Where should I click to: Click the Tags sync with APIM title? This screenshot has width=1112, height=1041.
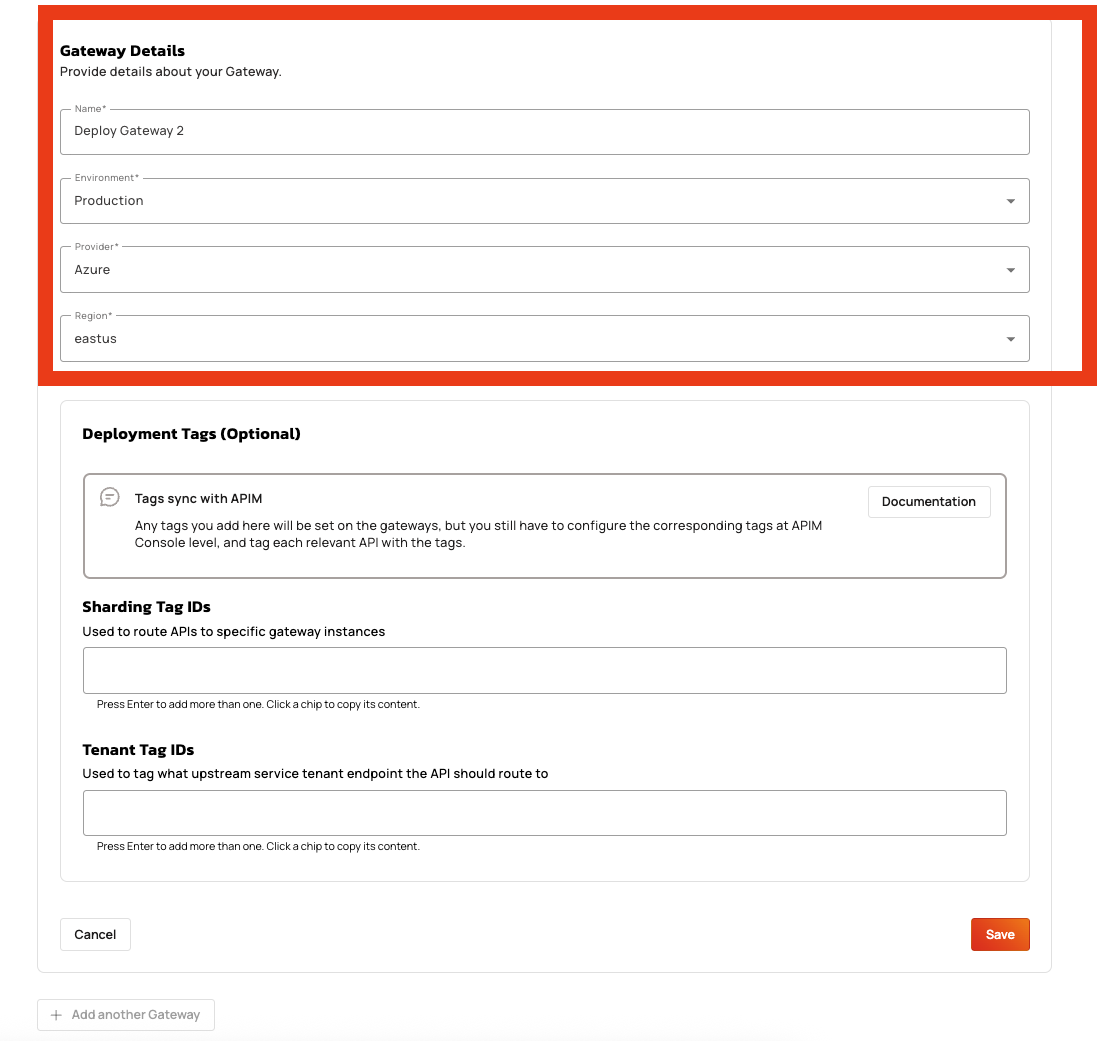(x=198, y=498)
